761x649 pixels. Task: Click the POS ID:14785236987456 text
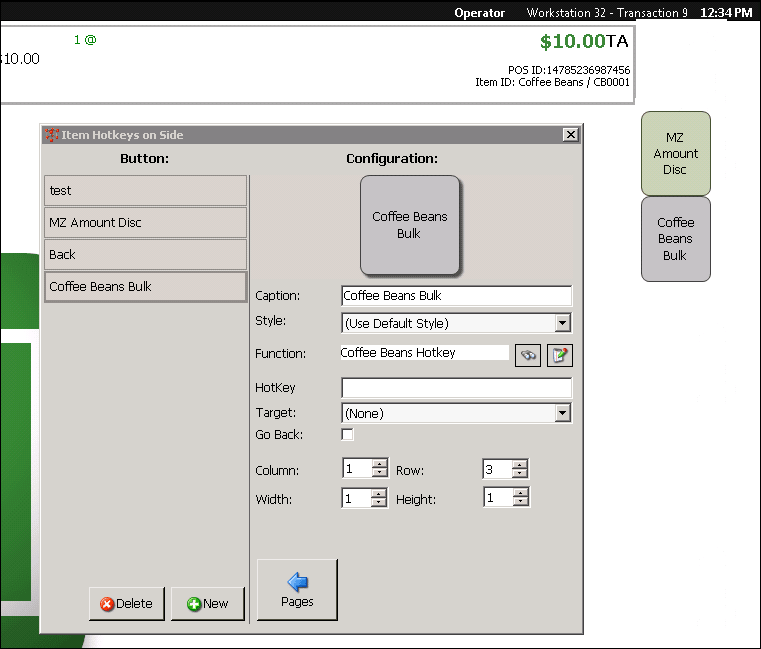[x=569, y=70]
